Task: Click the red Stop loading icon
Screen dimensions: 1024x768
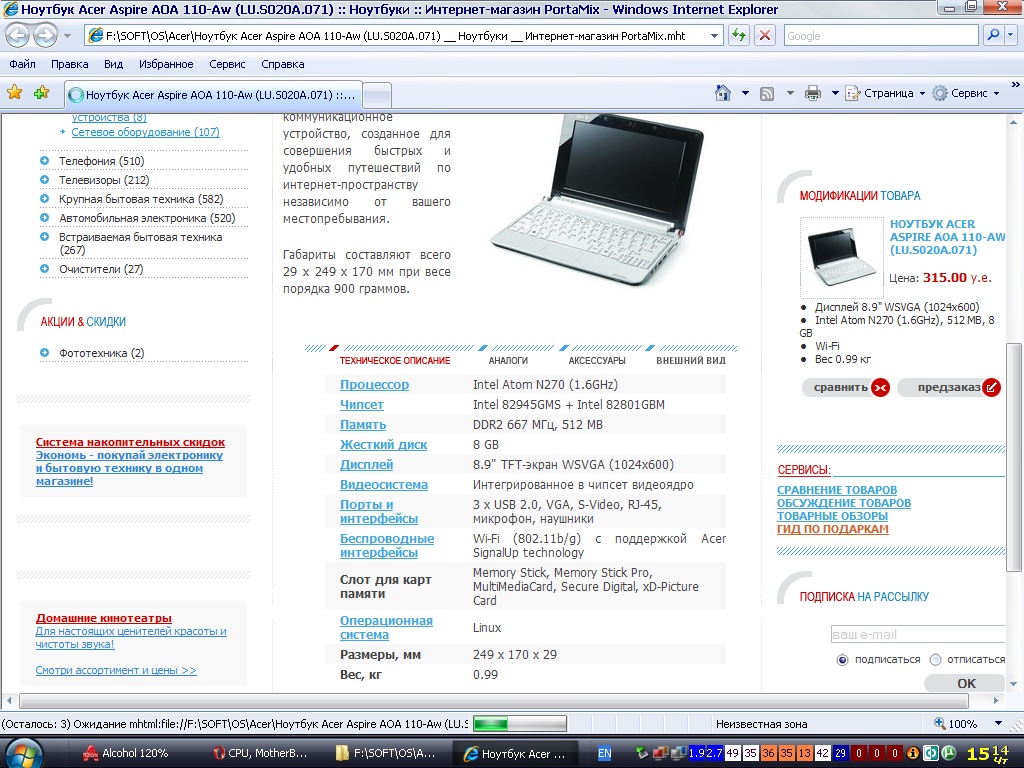Action: [765, 35]
